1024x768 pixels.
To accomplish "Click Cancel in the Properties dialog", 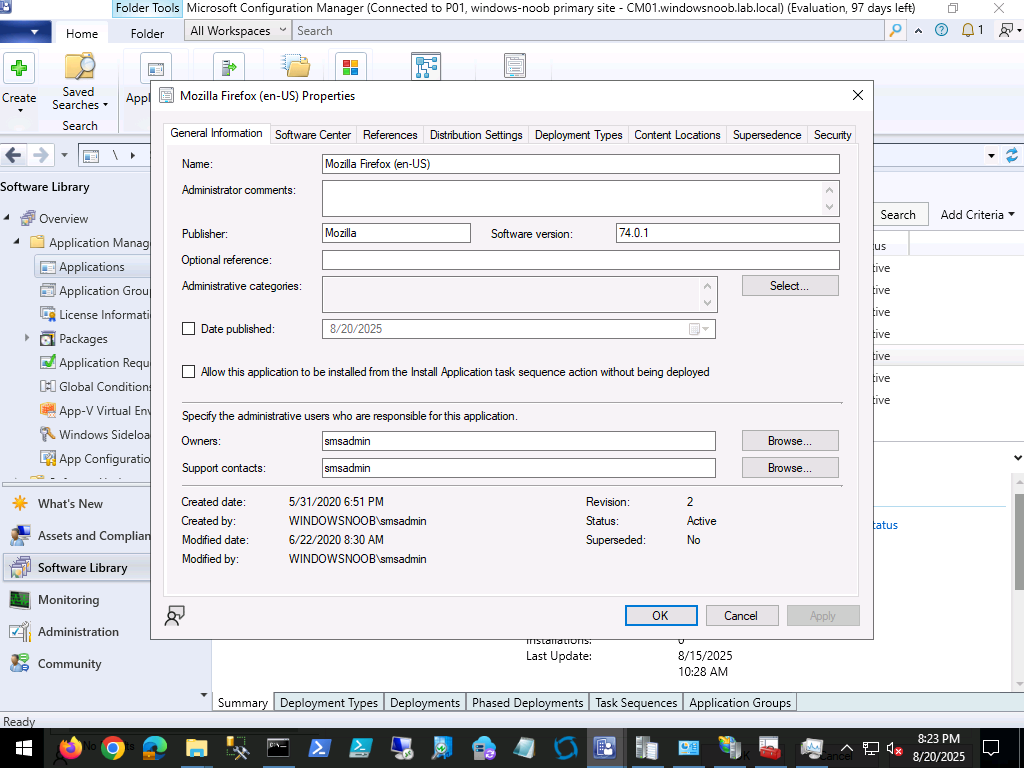I will click(x=742, y=615).
